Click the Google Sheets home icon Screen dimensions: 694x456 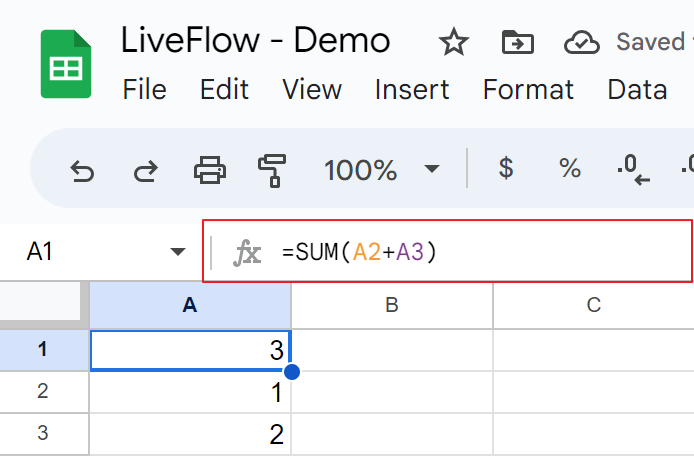pyautogui.click(x=66, y=64)
